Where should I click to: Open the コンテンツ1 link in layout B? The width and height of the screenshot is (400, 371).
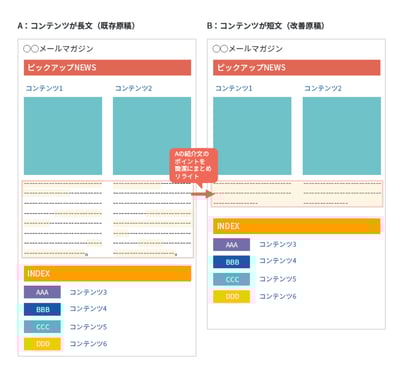pos(234,88)
